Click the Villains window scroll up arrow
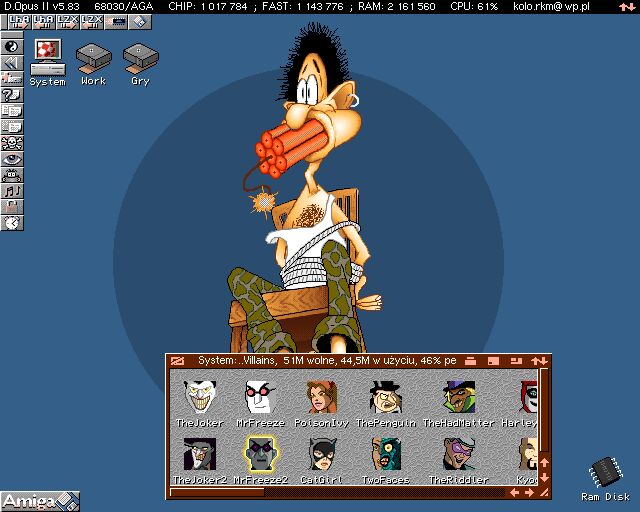The width and height of the screenshot is (640, 512). (x=544, y=463)
